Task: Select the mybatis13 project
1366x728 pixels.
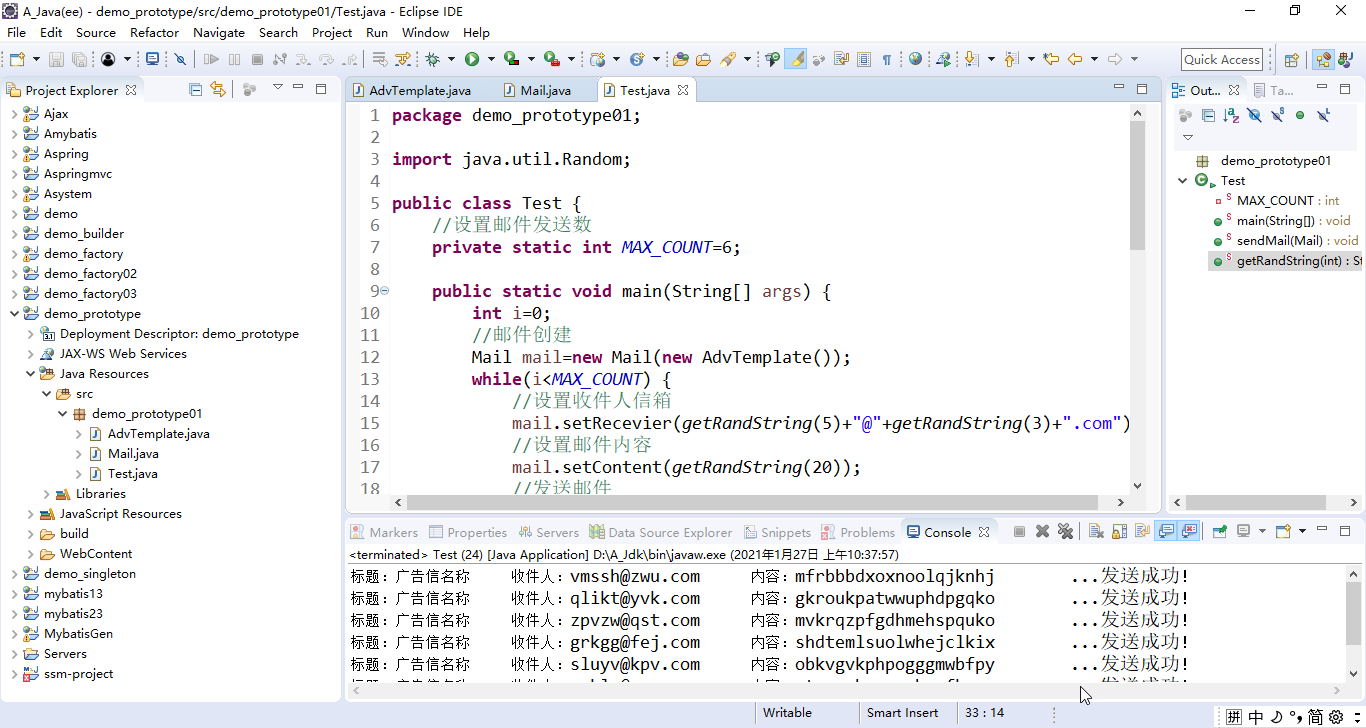Action: pos(73,594)
